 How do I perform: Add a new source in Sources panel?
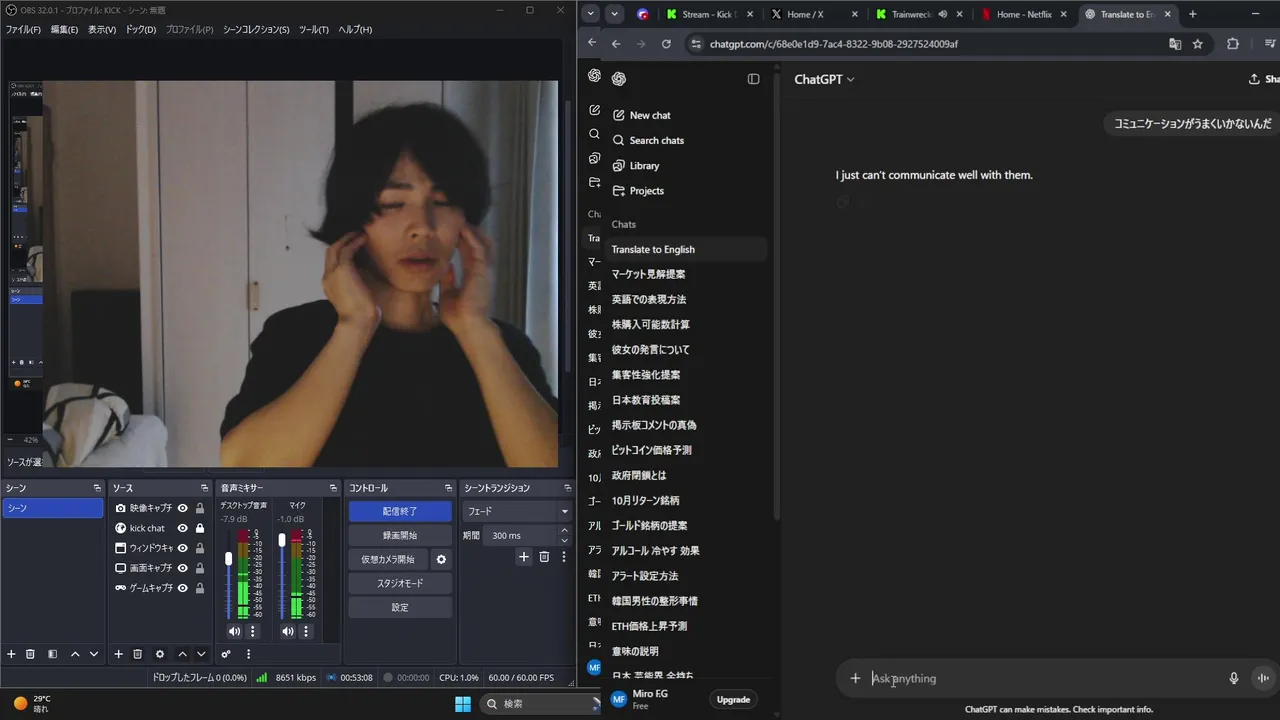(x=118, y=654)
